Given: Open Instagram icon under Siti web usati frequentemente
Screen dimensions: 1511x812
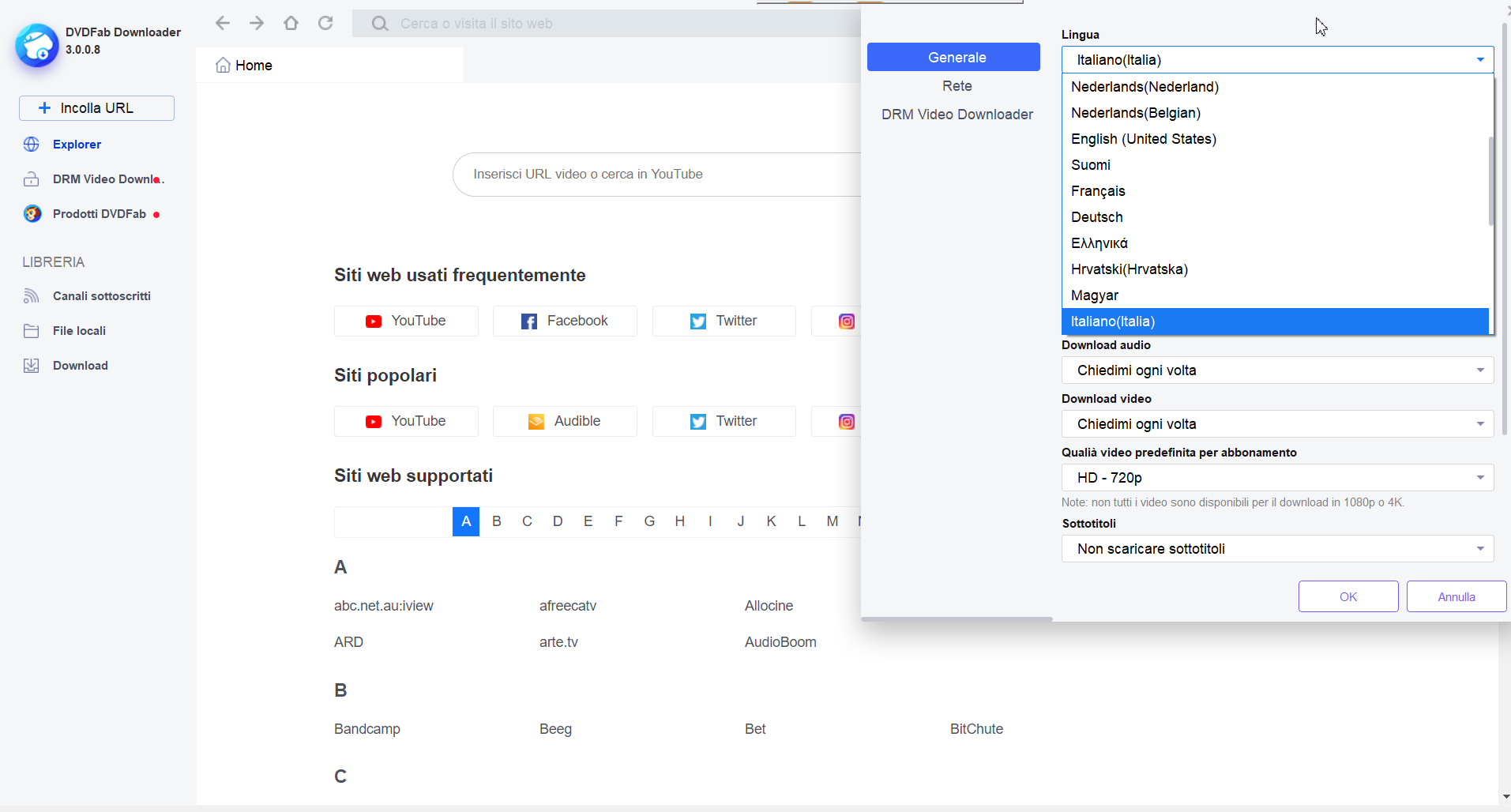Looking at the screenshot, I should [x=847, y=321].
